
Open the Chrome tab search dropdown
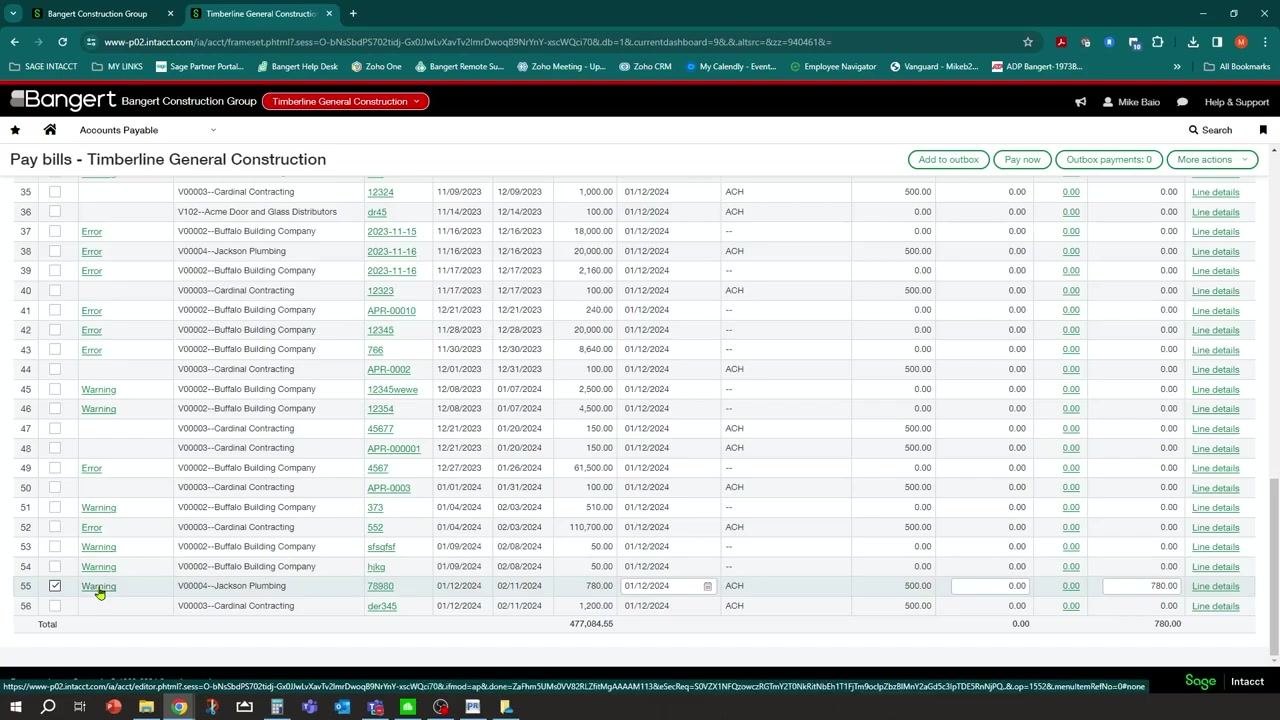point(13,14)
